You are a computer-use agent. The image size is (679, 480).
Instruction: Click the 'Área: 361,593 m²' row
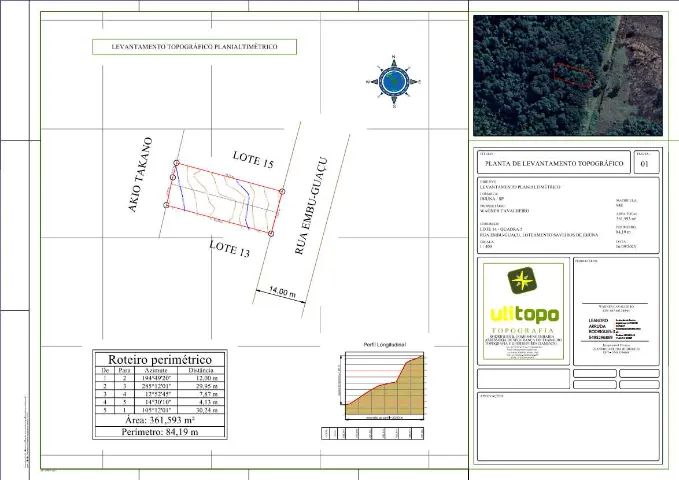(160, 420)
